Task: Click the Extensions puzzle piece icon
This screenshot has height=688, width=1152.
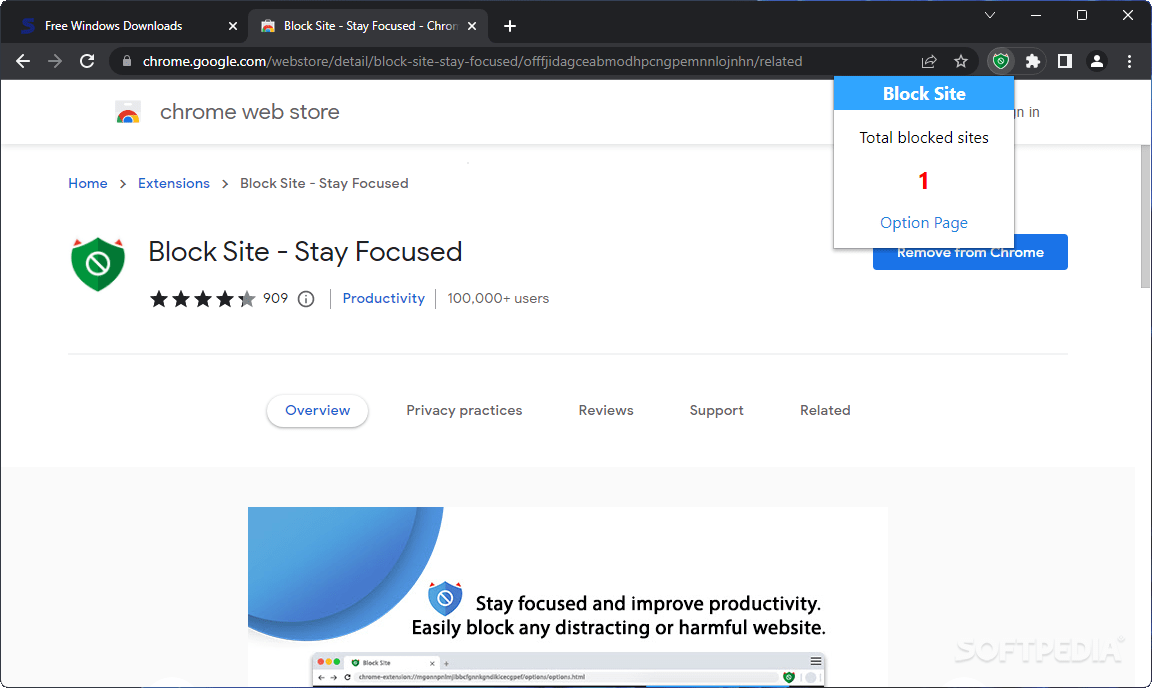Action: (1032, 61)
